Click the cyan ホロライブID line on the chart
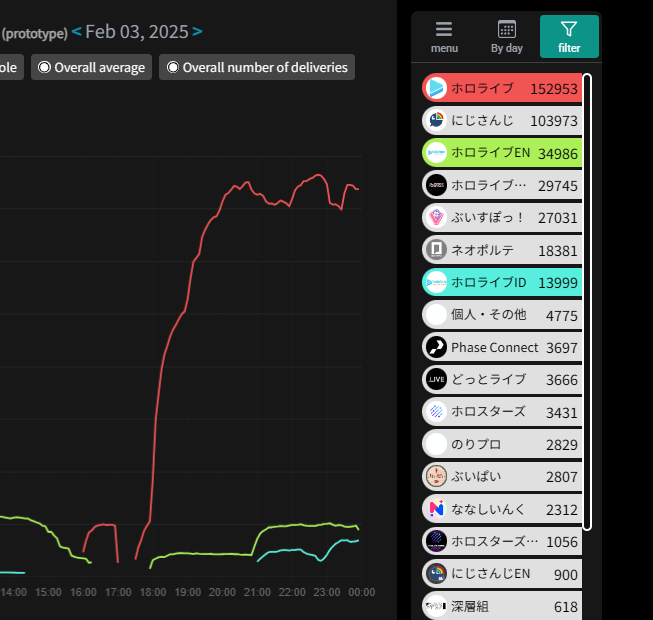The width and height of the screenshot is (653, 620). pos(292,550)
